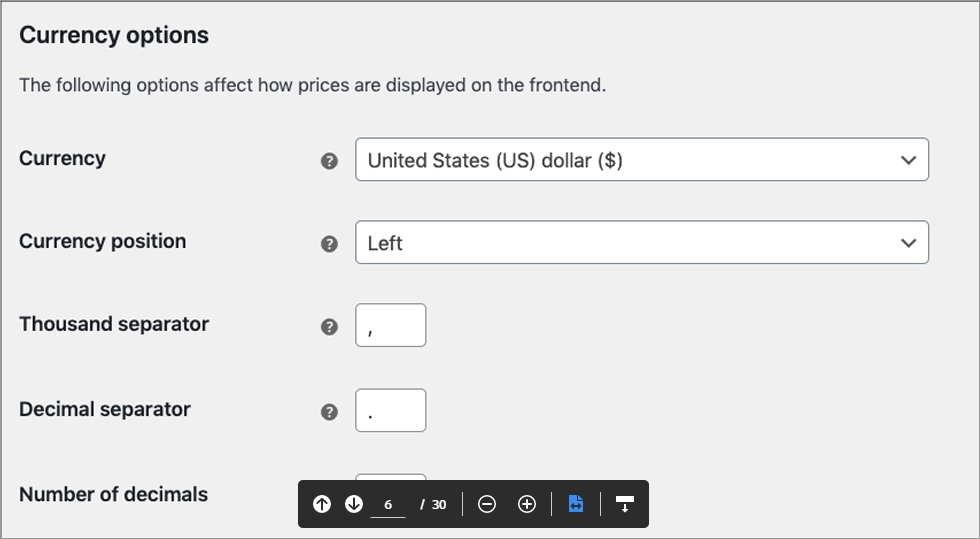Show help tooltip for Currency
980x539 pixels.
tap(329, 161)
